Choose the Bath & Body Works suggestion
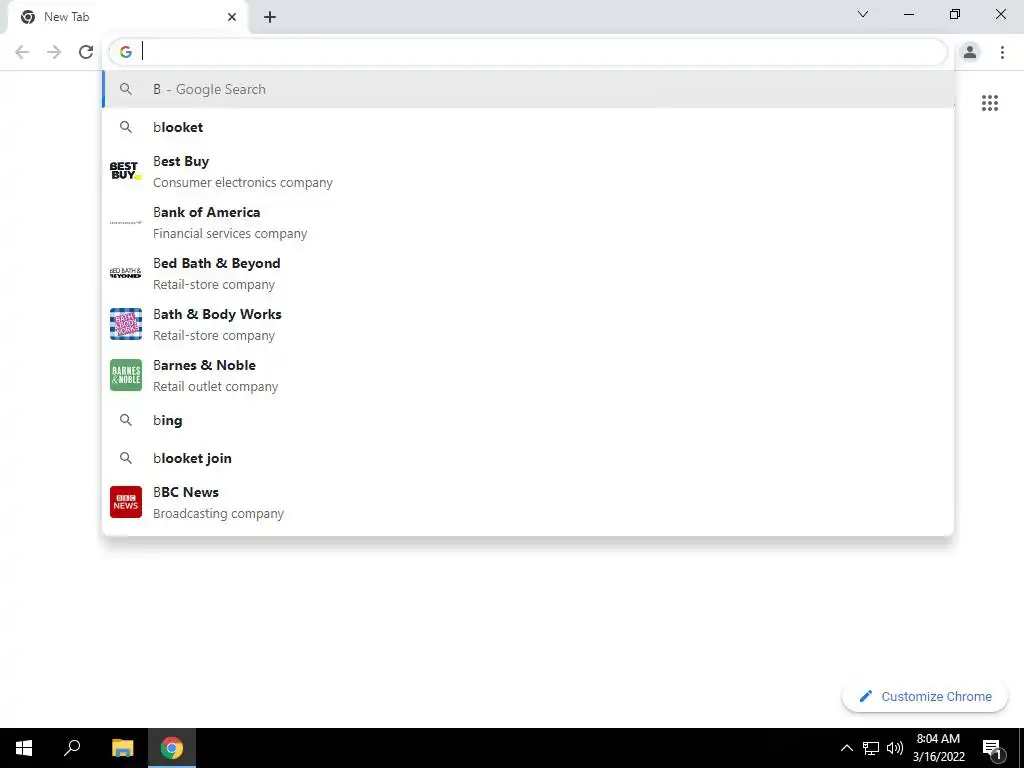Screen dimensions: 1024x768 click(x=528, y=324)
